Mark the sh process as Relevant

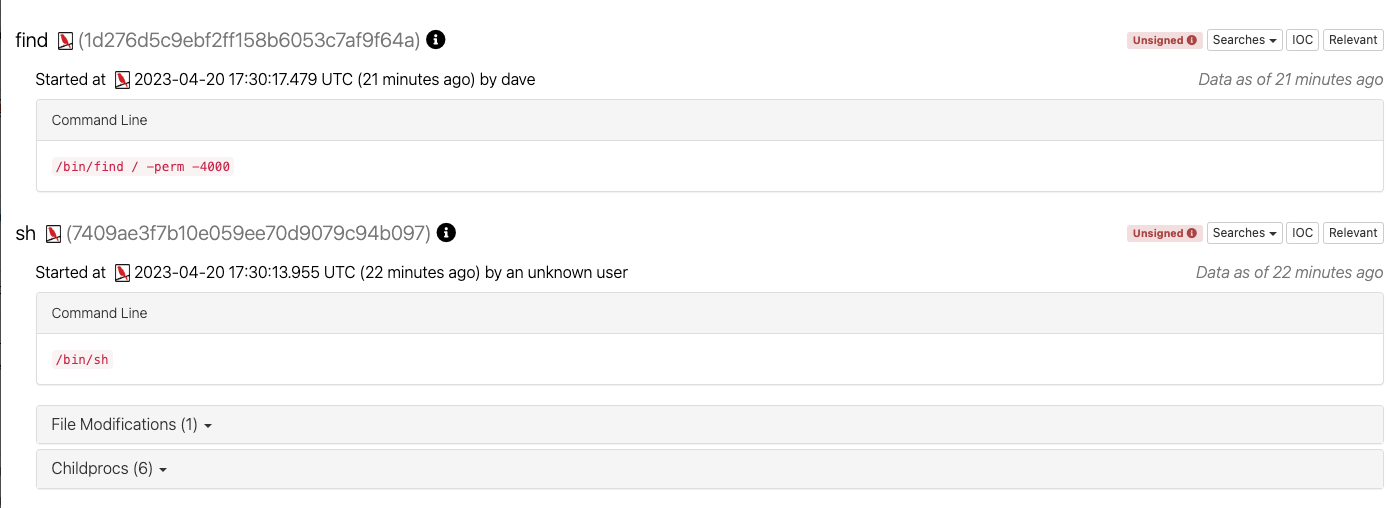point(1353,233)
